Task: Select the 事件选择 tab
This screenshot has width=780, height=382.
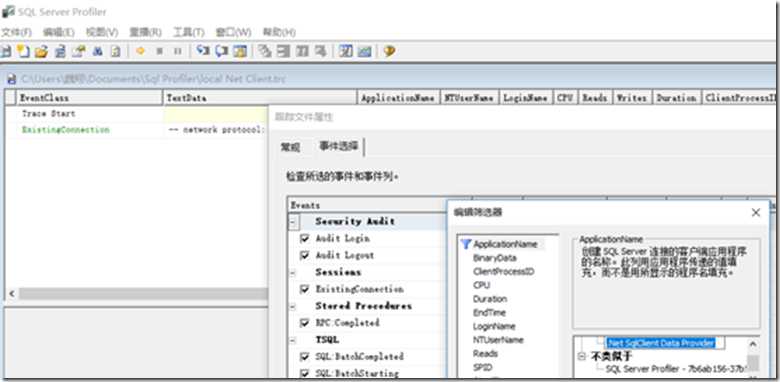Action: [x=338, y=146]
